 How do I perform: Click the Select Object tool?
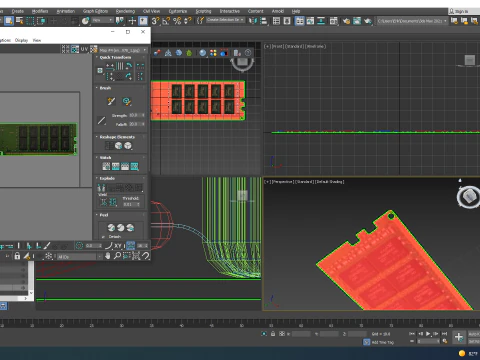tap(9, 21)
